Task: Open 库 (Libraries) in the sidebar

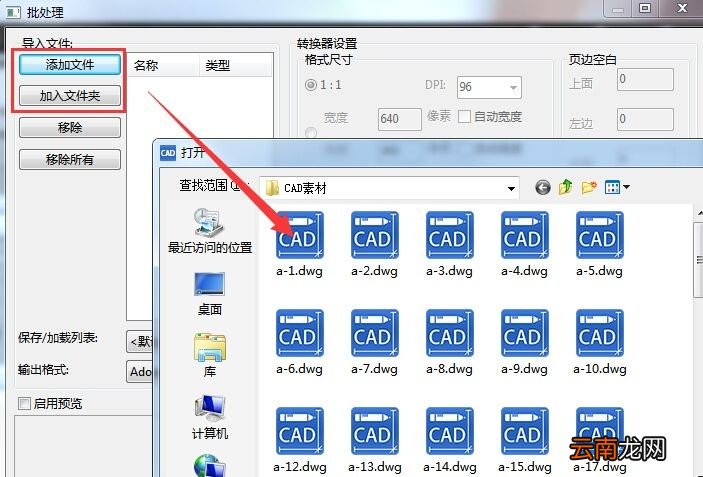Action: point(209,356)
